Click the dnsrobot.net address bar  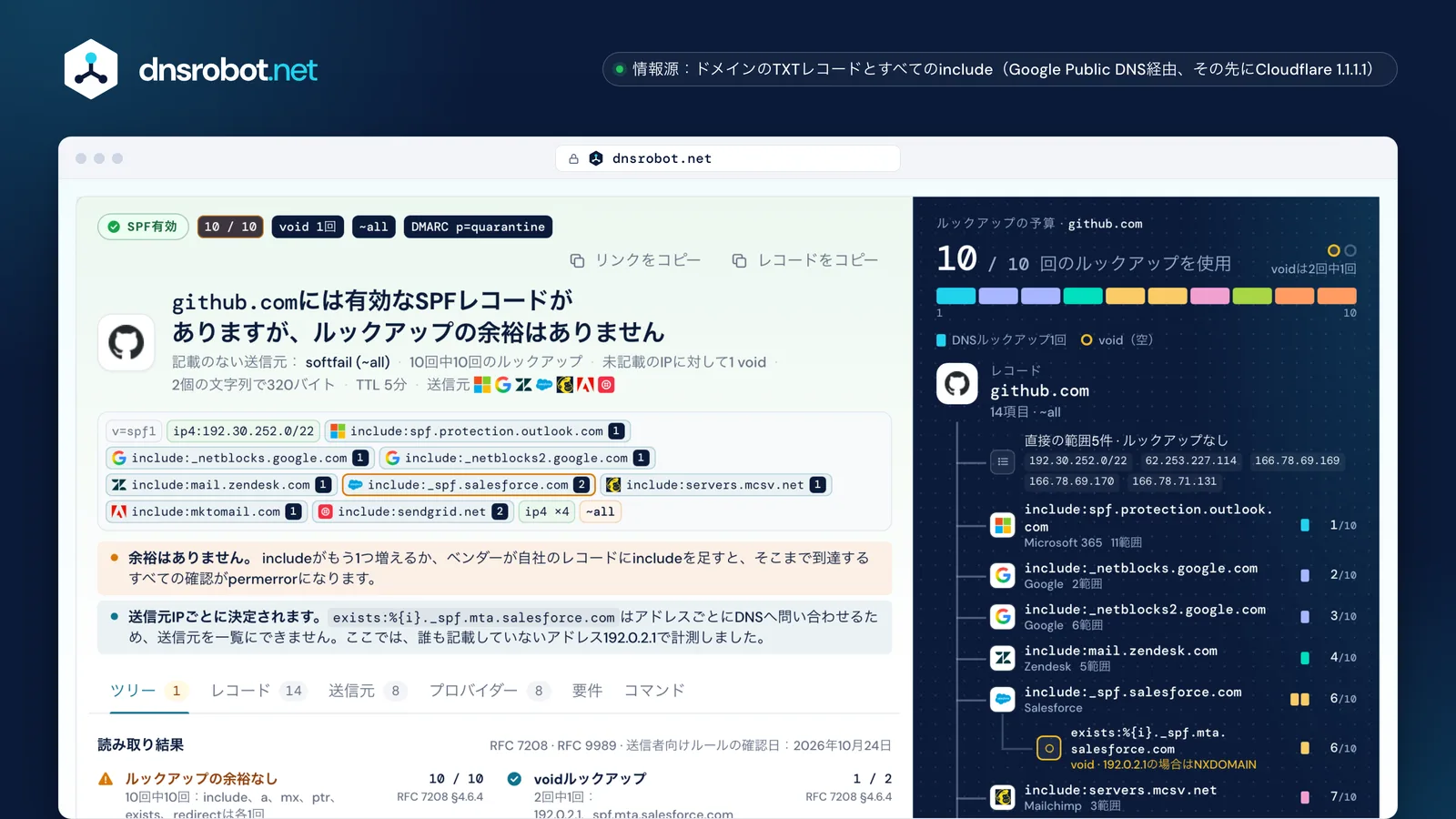(728, 158)
